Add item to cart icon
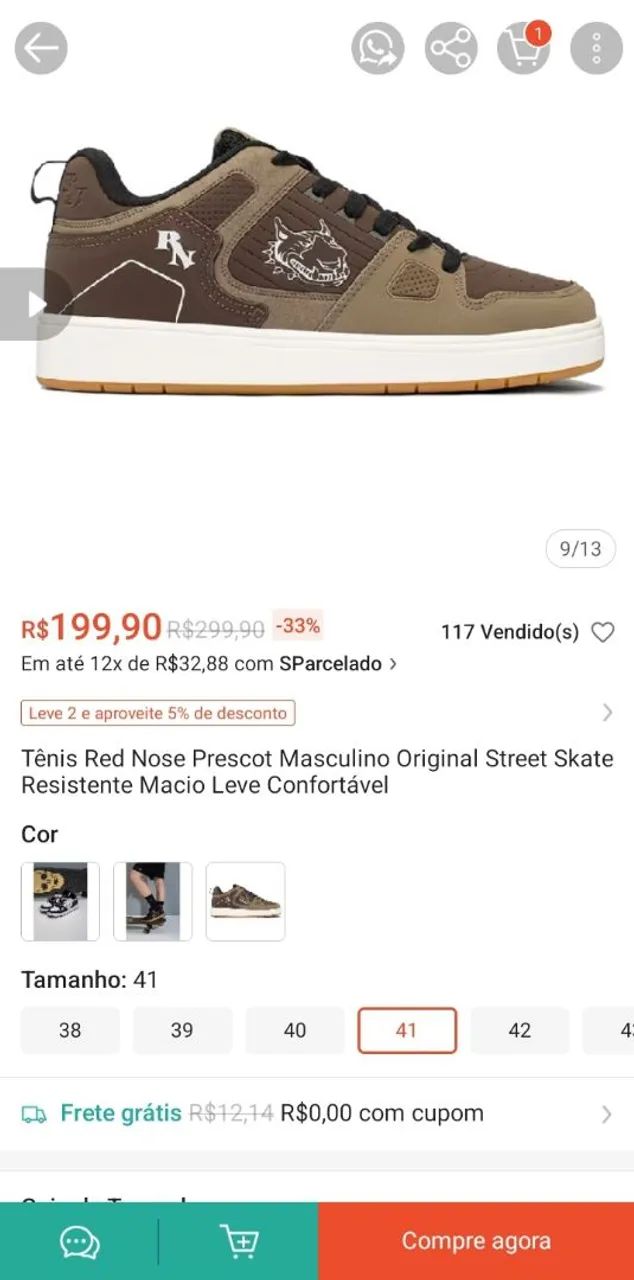 [240, 1242]
